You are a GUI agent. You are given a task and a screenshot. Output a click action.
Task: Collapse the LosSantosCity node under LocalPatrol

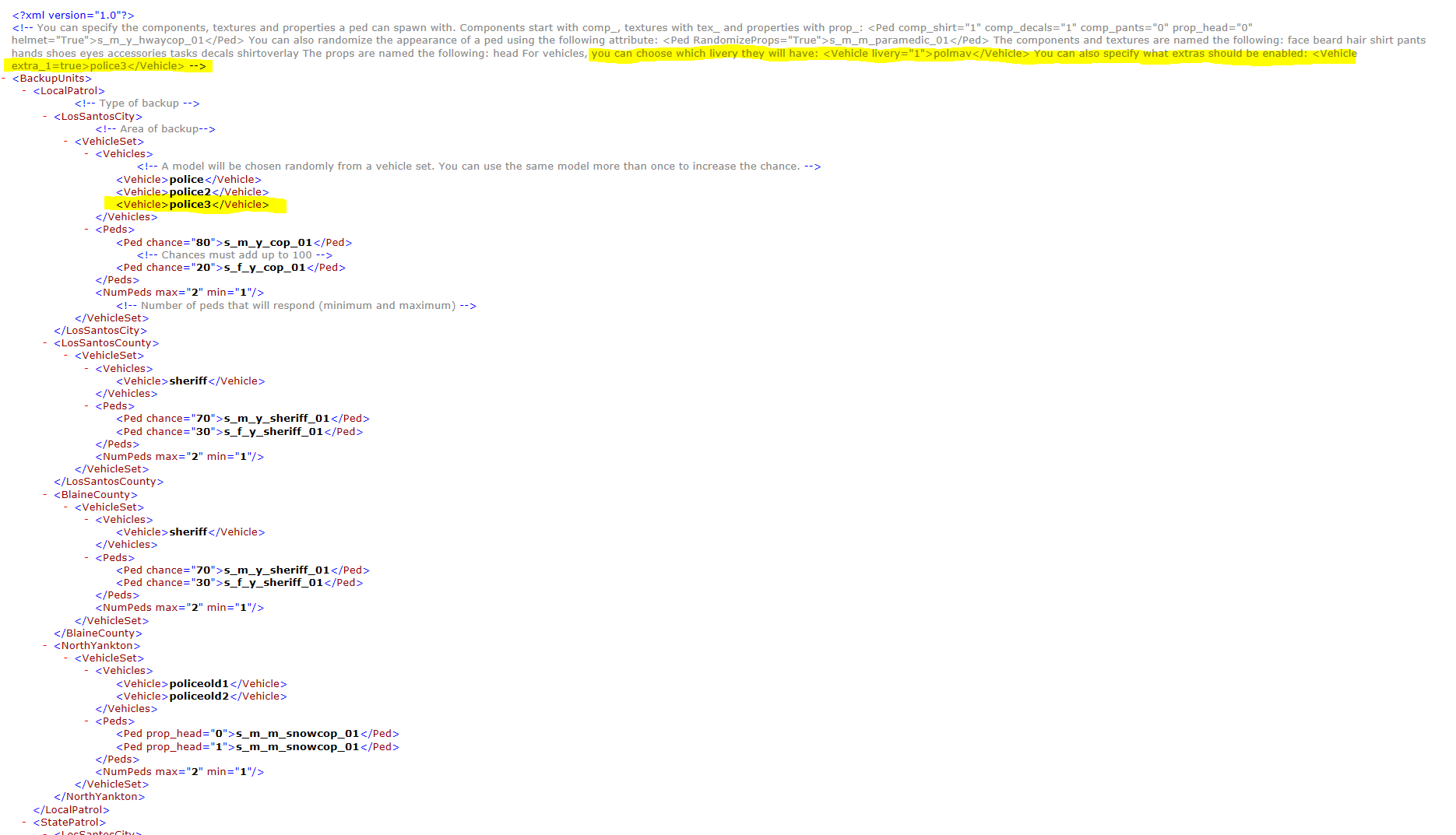coord(46,117)
